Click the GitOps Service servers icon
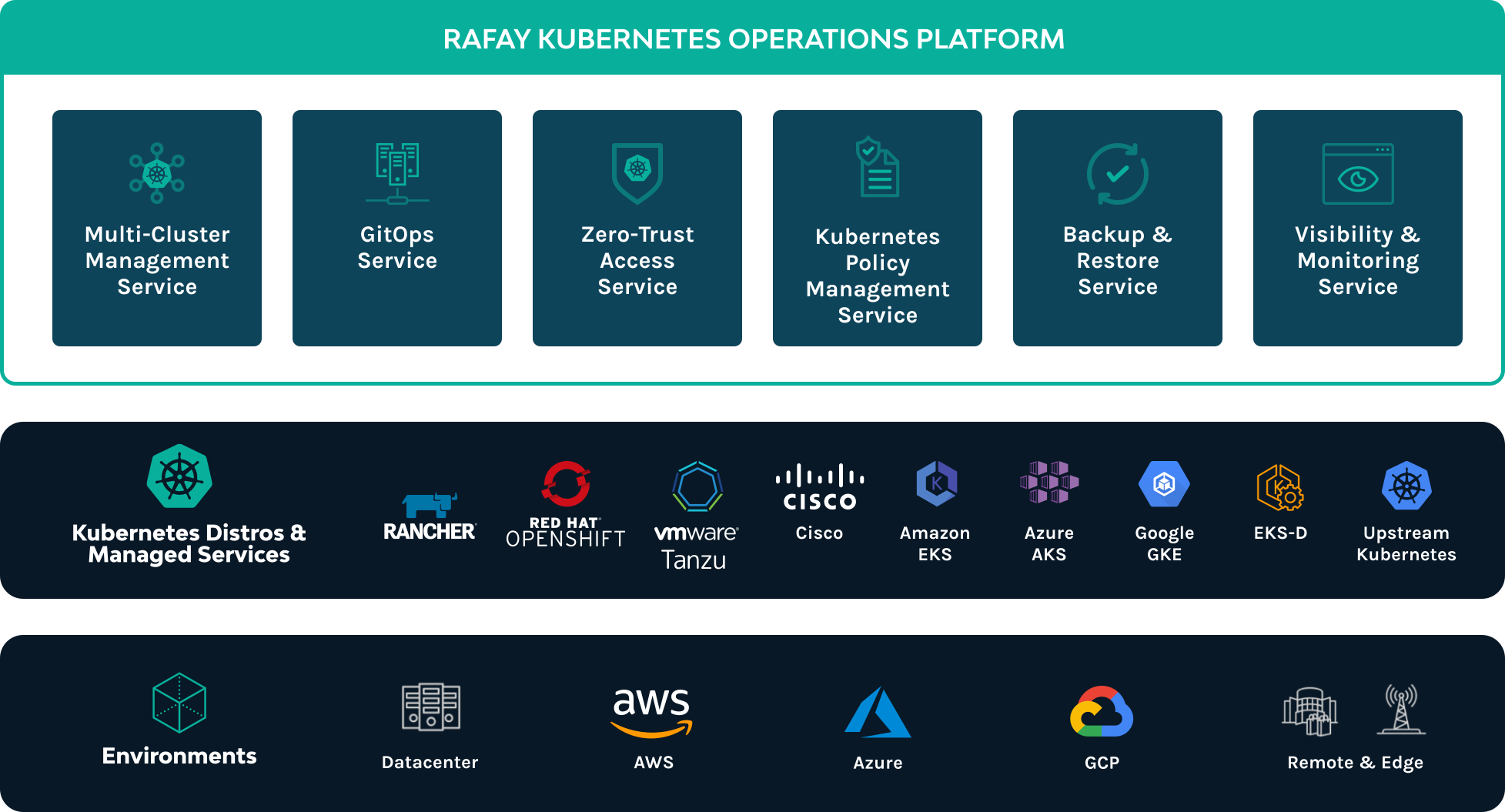 tap(397, 173)
